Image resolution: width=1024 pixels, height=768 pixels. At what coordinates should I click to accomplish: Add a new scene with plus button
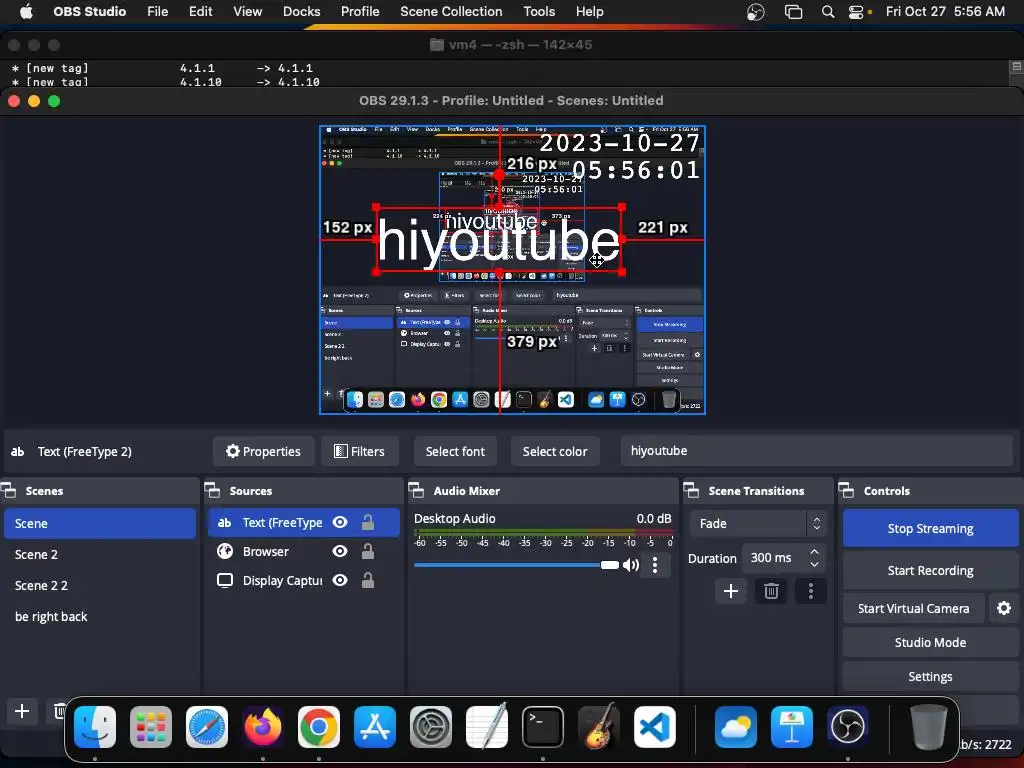(x=22, y=711)
